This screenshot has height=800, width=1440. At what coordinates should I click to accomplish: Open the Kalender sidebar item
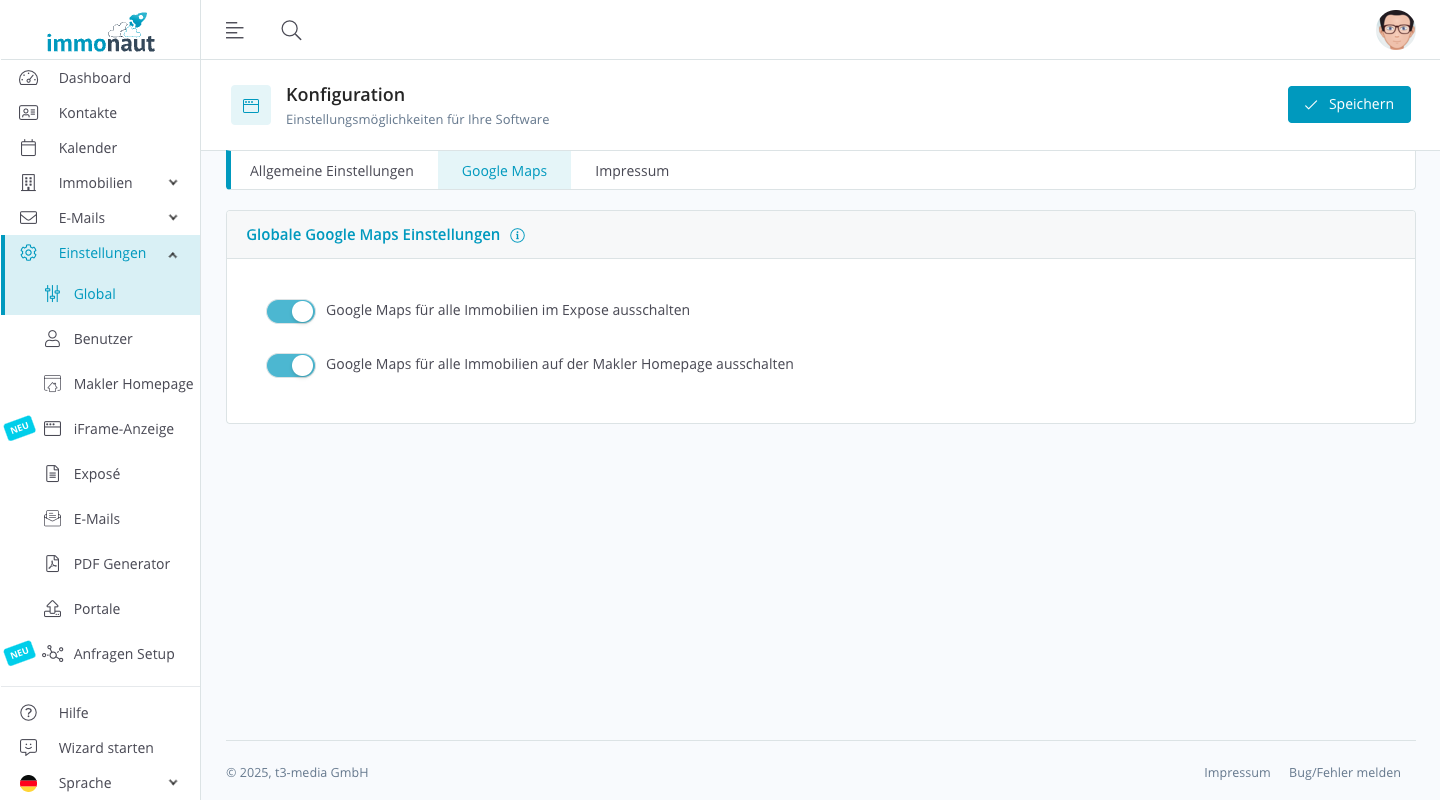(x=88, y=148)
